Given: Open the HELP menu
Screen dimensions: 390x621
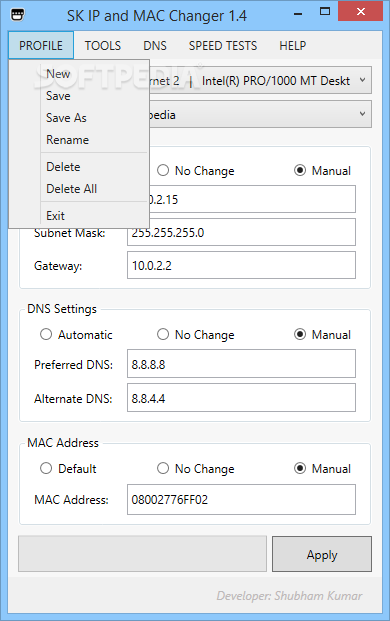Looking at the screenshot, I should (293, 46).
